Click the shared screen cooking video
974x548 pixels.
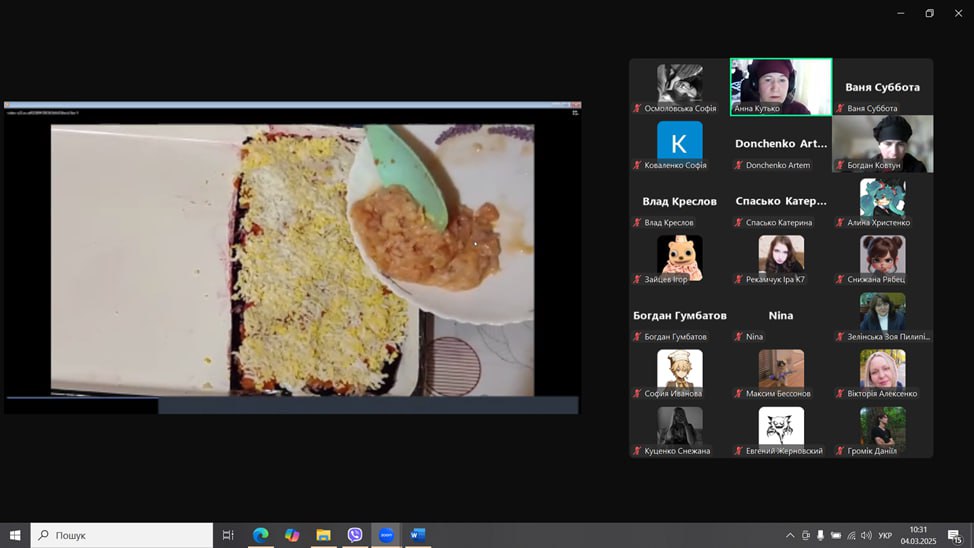pos(292,258)
